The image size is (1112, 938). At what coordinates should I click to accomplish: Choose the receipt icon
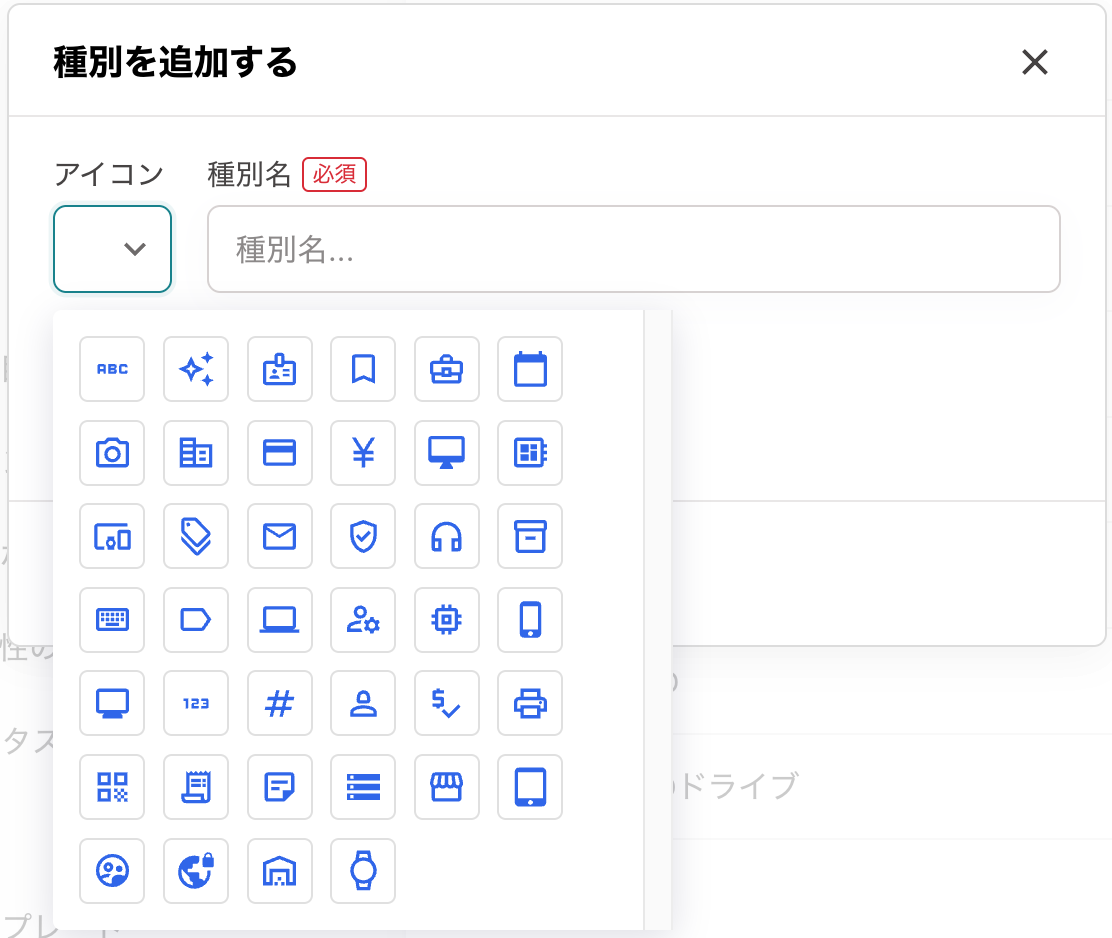[196, 787]
